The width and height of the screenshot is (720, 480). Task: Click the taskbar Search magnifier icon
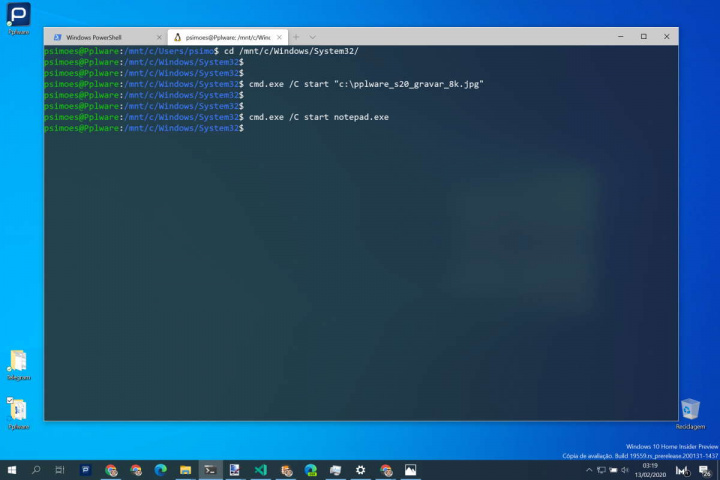[37, 470]
